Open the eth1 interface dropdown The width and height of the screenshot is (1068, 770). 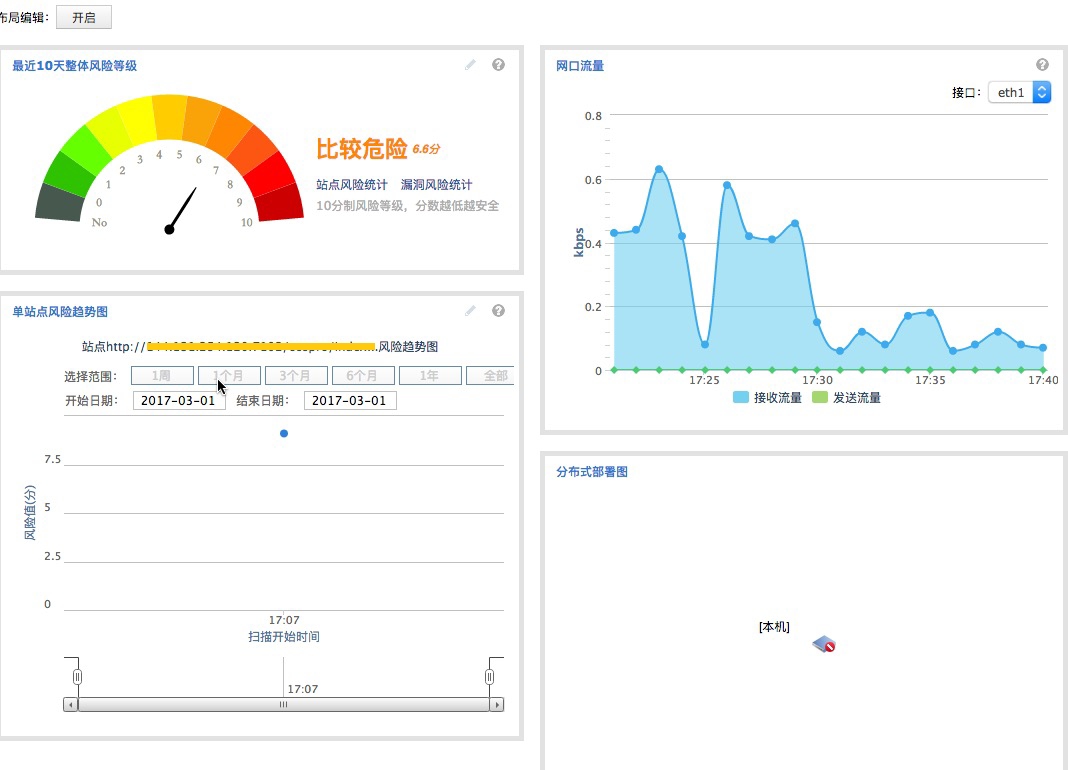pyautogui.click(x=1020, y=92)
